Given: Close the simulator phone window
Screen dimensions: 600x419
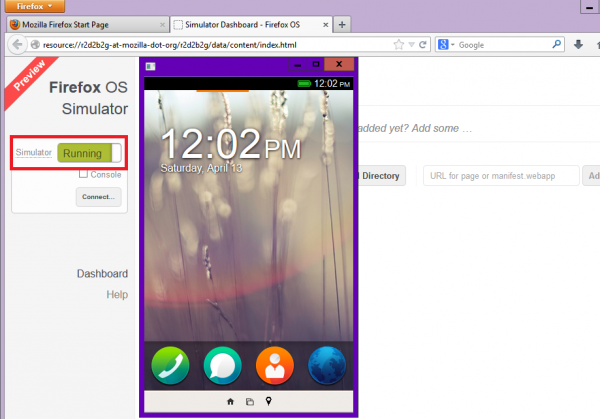Looking at the screenshot, I should 339,64.
